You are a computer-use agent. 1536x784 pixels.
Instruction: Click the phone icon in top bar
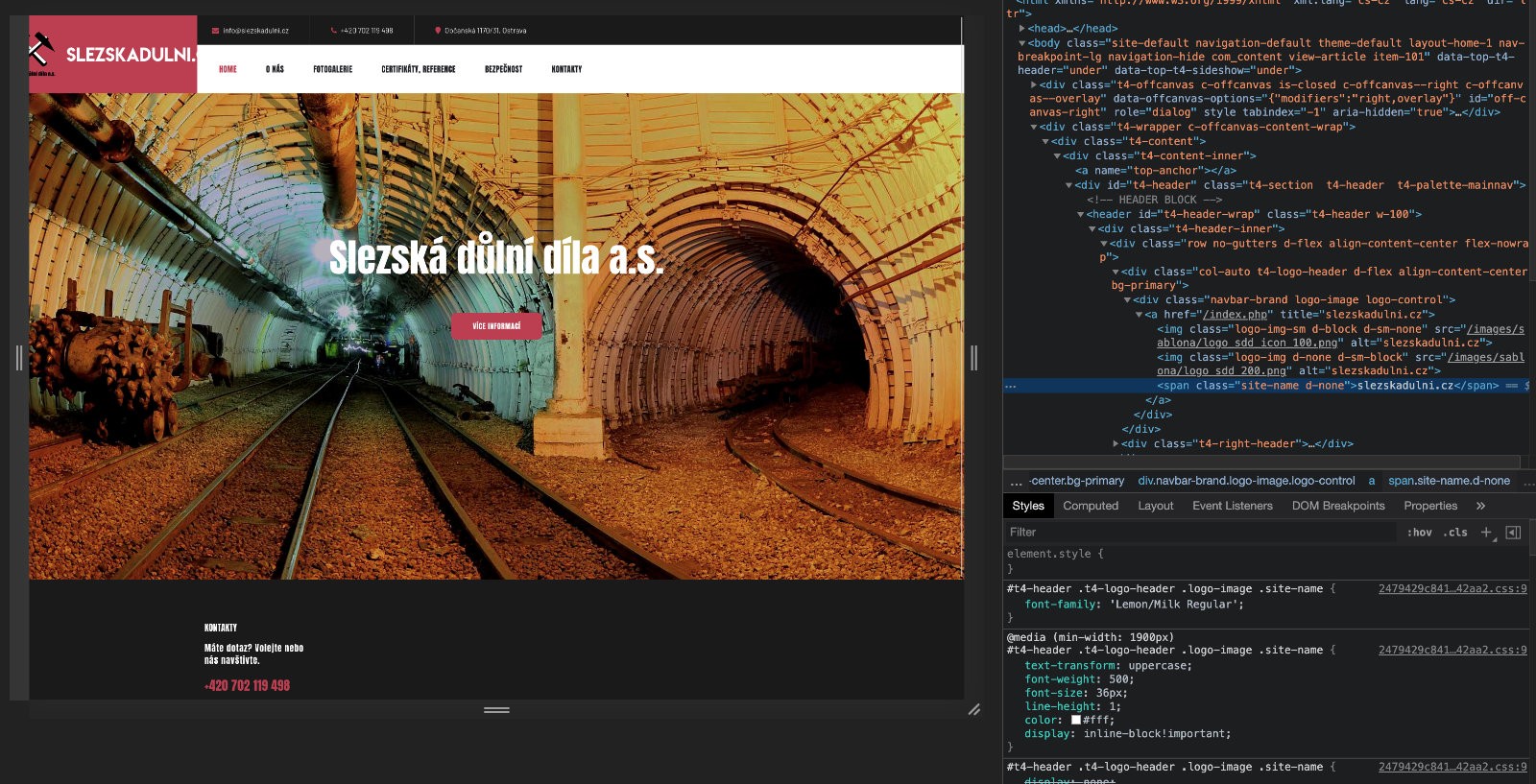click(x=334, y=31)
